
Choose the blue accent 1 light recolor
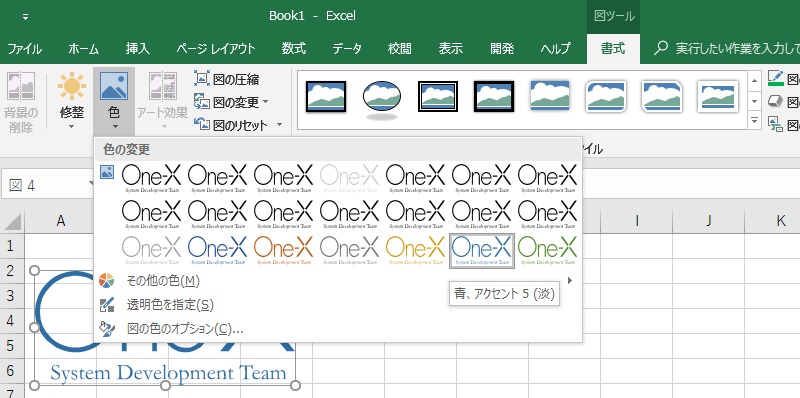coord(217,251)
